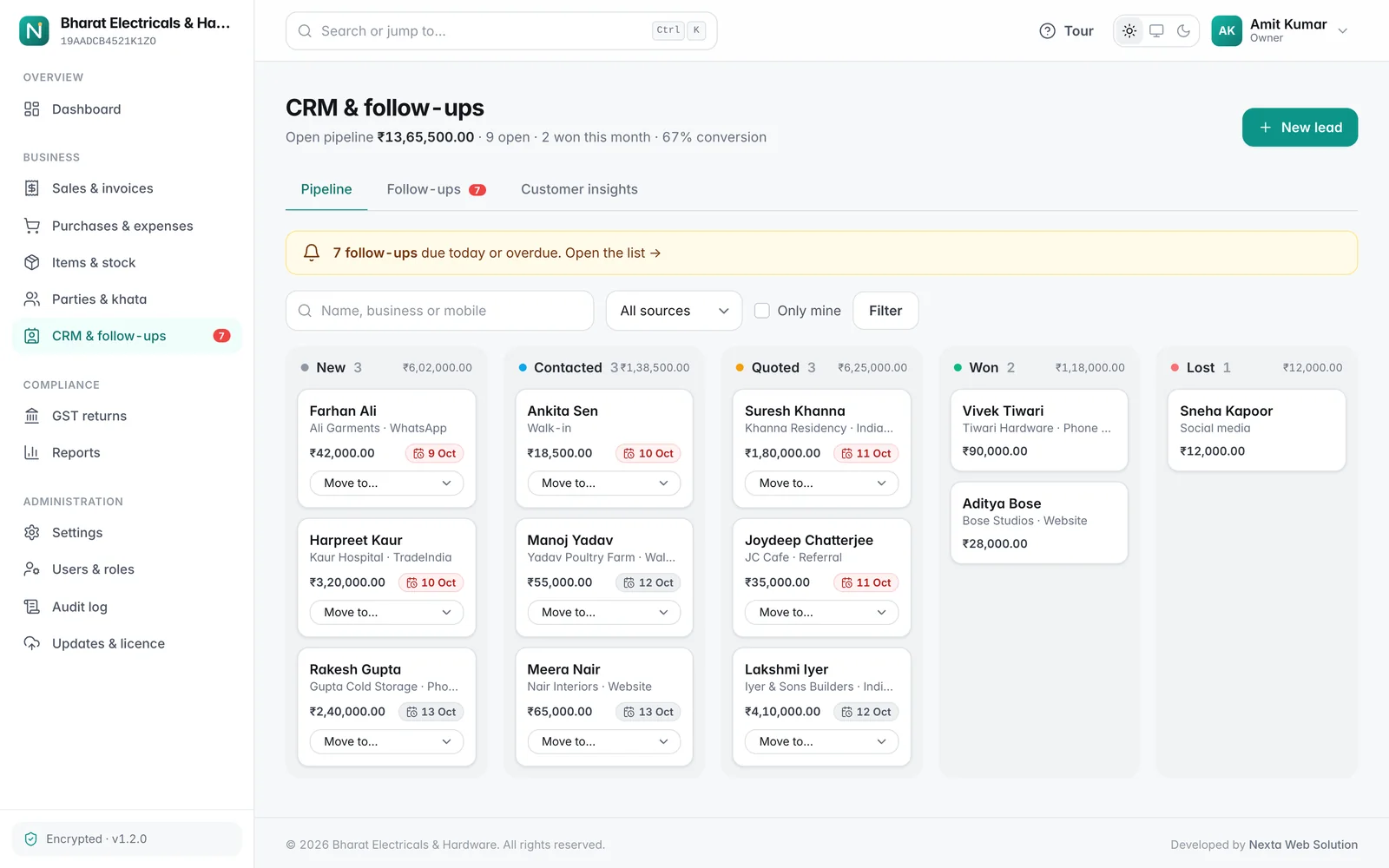
Task: Click the AK user avatar
Action: click(x=1227, y=31)
